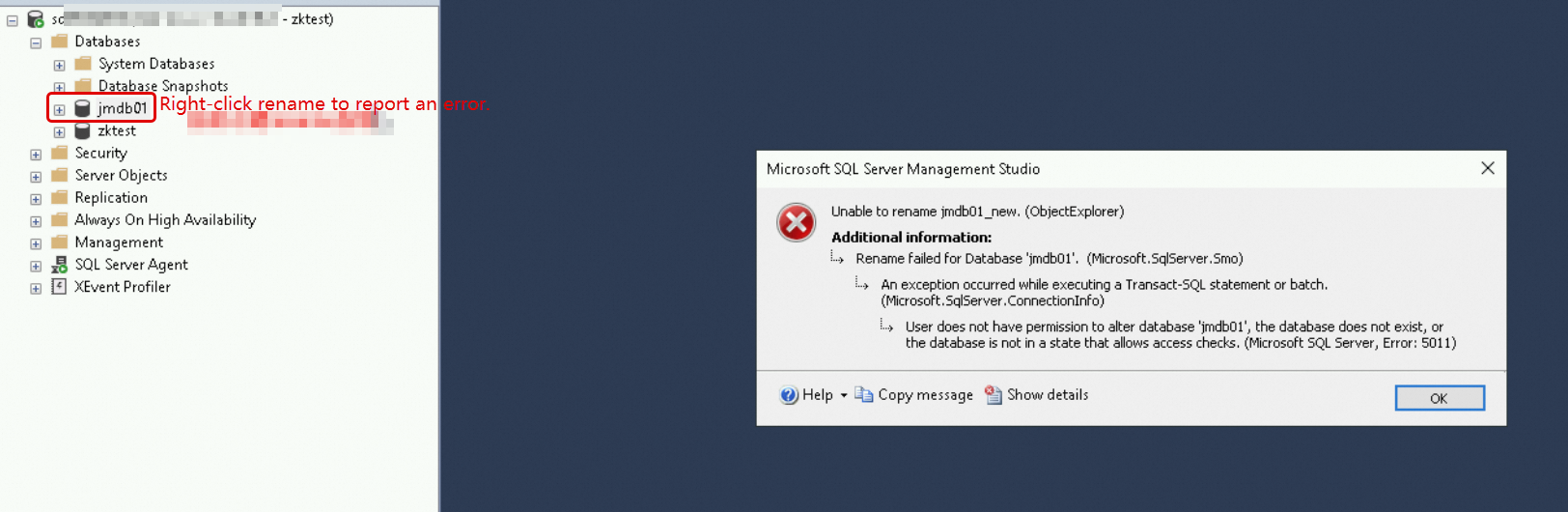Click the Help question mark icon

pyautogui.click(x=789, y=395)
